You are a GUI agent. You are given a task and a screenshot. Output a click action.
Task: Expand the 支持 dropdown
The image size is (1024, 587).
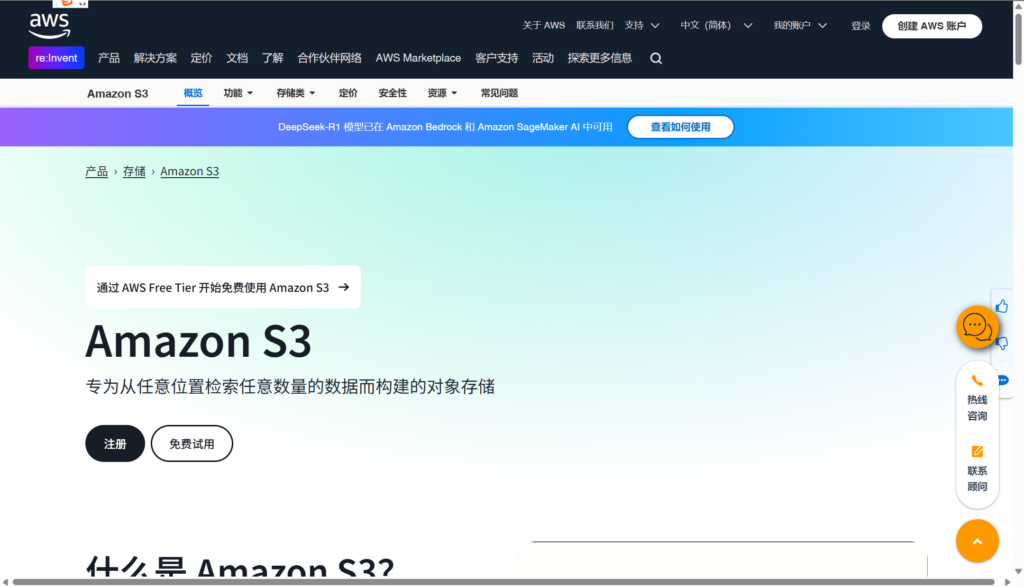coord(642,25)
